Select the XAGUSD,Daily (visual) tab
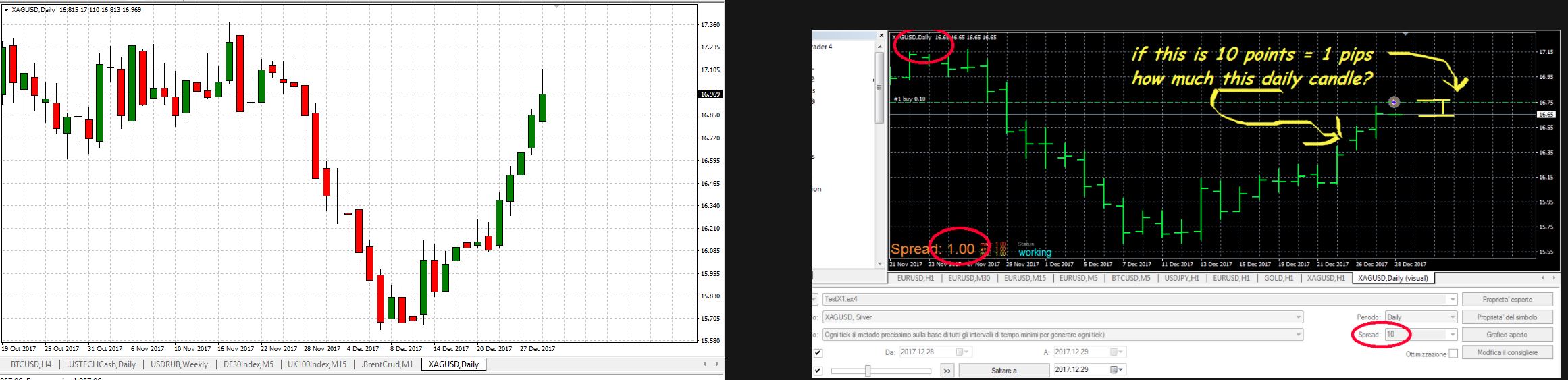Screen dimensions: 1568x380 pyautogui.click(x=1393, y=278)
